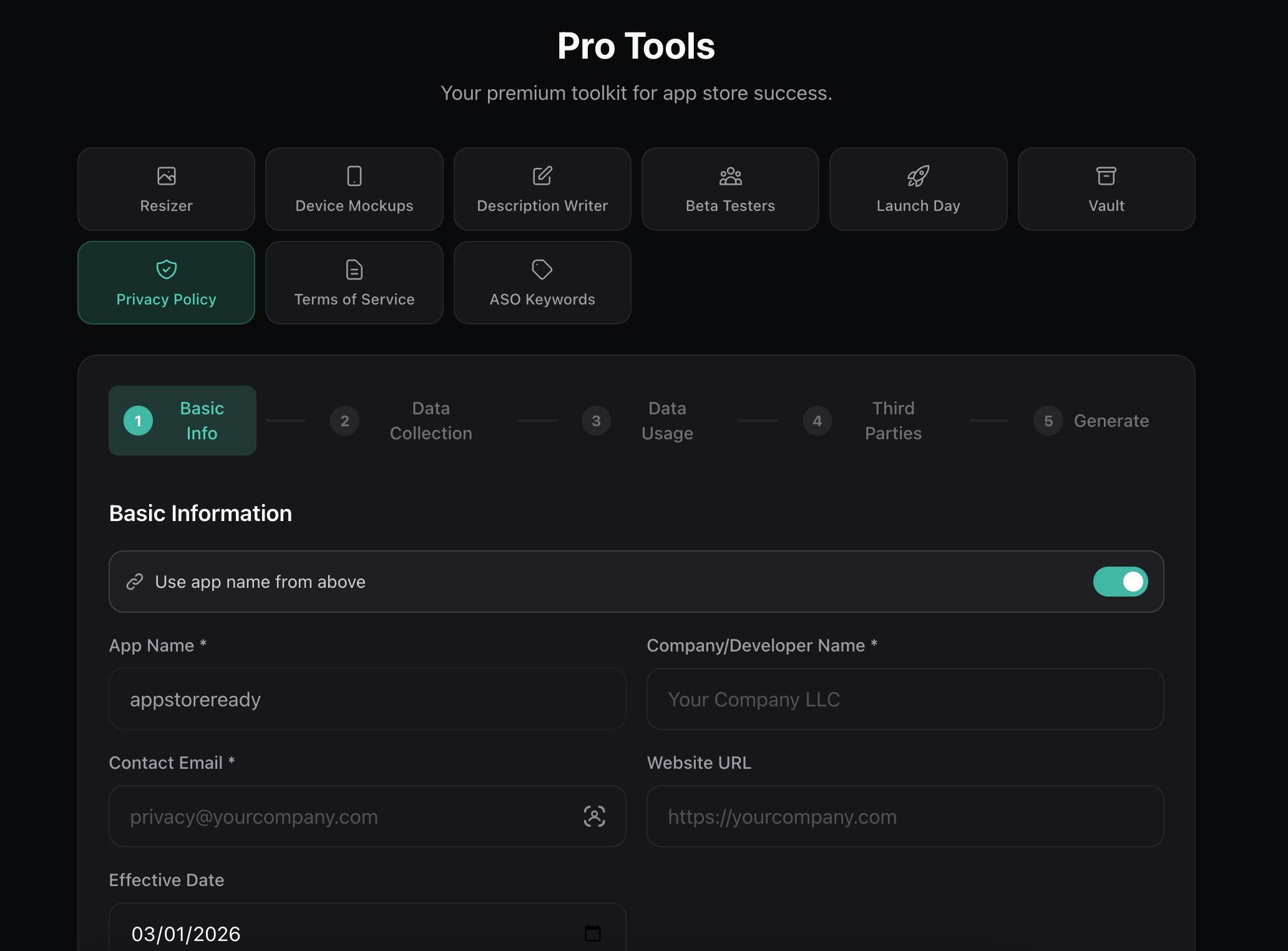Select the ASO Keywords tag tool
This screenshot has height=951, width=1288.
pos(542,282)
